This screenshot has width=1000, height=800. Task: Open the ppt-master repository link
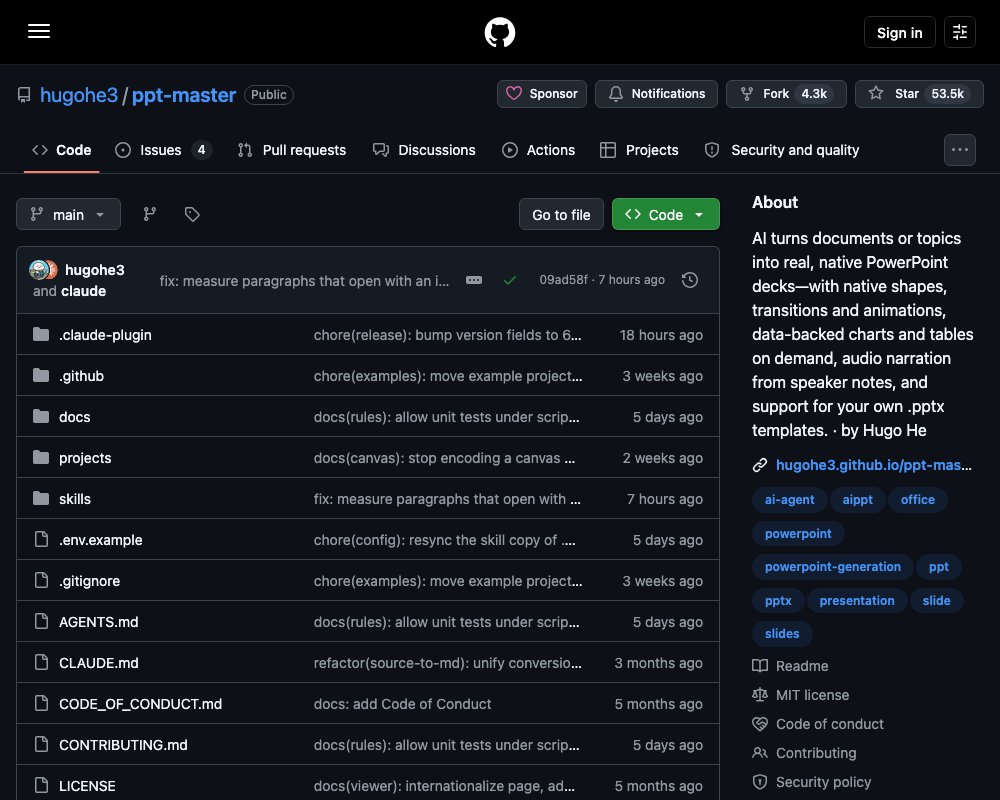[x=184, y=95]
